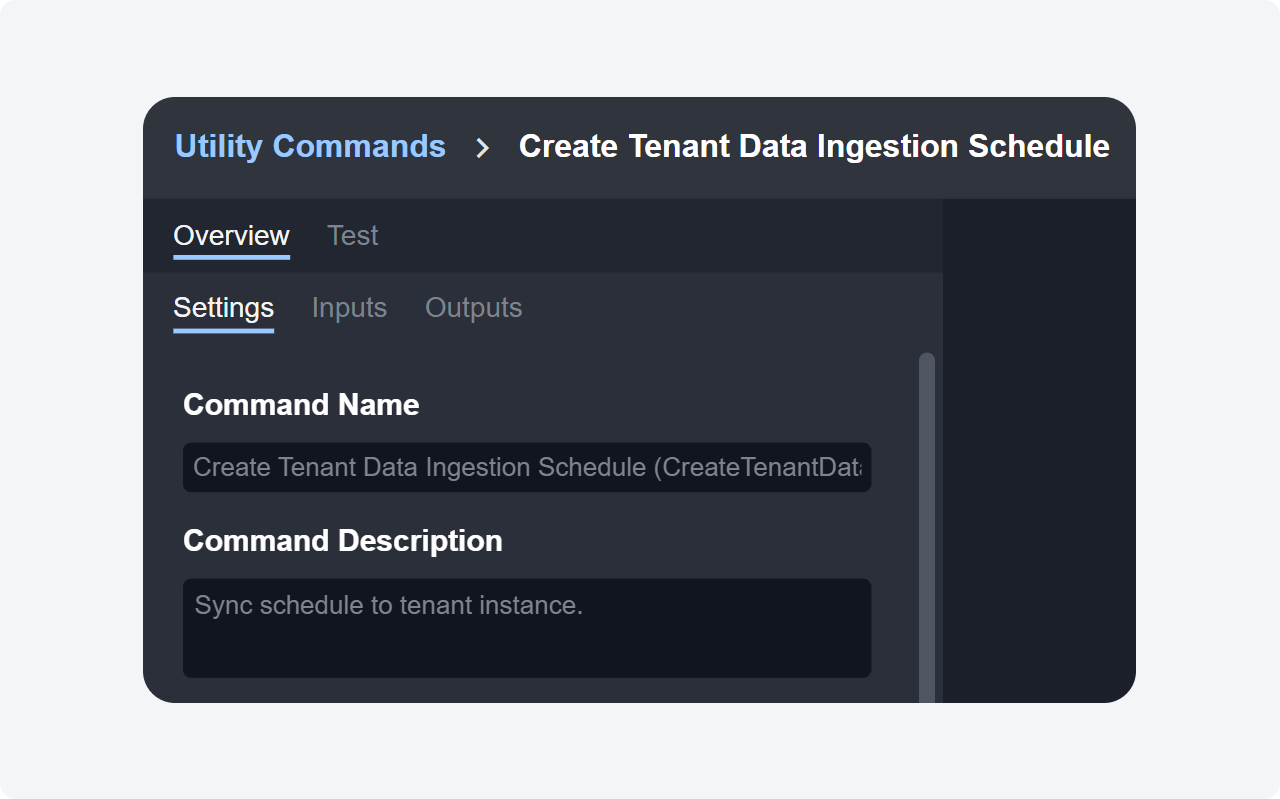Click the Utility Commands breadcrumb link
1280x799 pixels.
pyautogui.click(x=310, y=146)
